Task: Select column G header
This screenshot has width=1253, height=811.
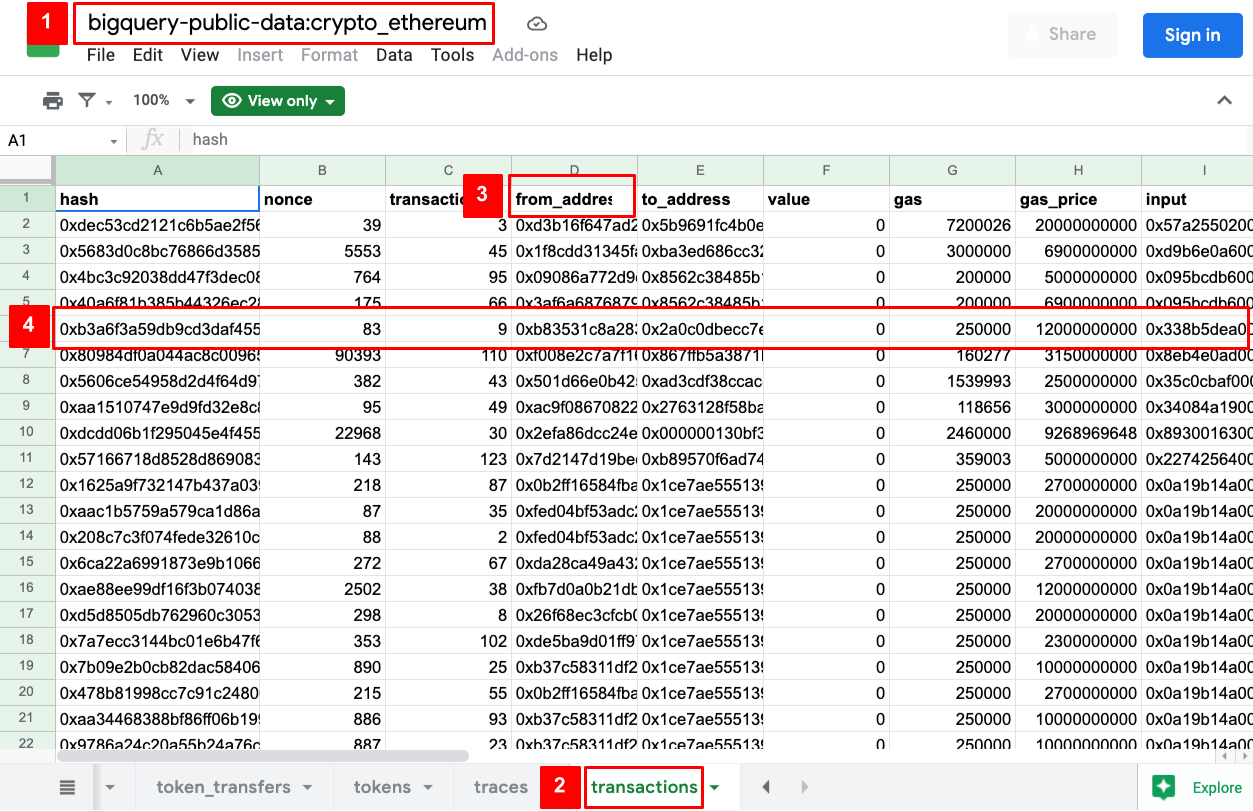Action: click(x=952, y=170)
